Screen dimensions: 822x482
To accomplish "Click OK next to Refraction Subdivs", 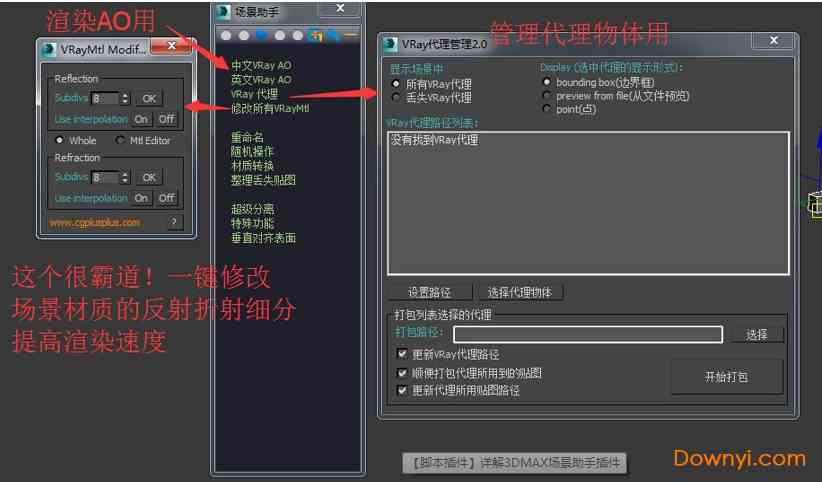I will click(149, 177).
